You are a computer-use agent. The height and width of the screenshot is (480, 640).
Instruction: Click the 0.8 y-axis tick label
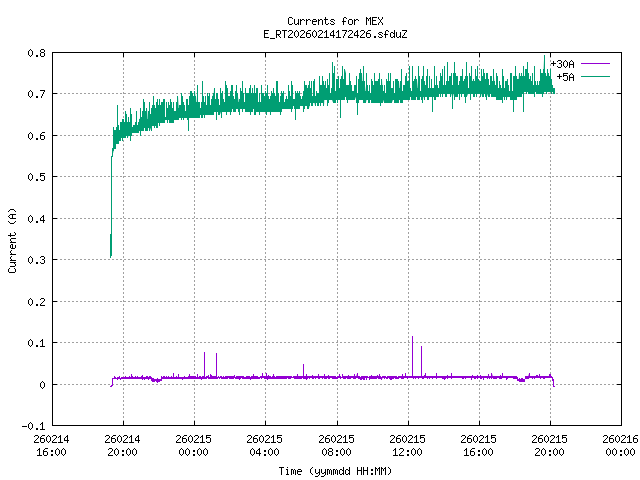[x=35, y=52]
